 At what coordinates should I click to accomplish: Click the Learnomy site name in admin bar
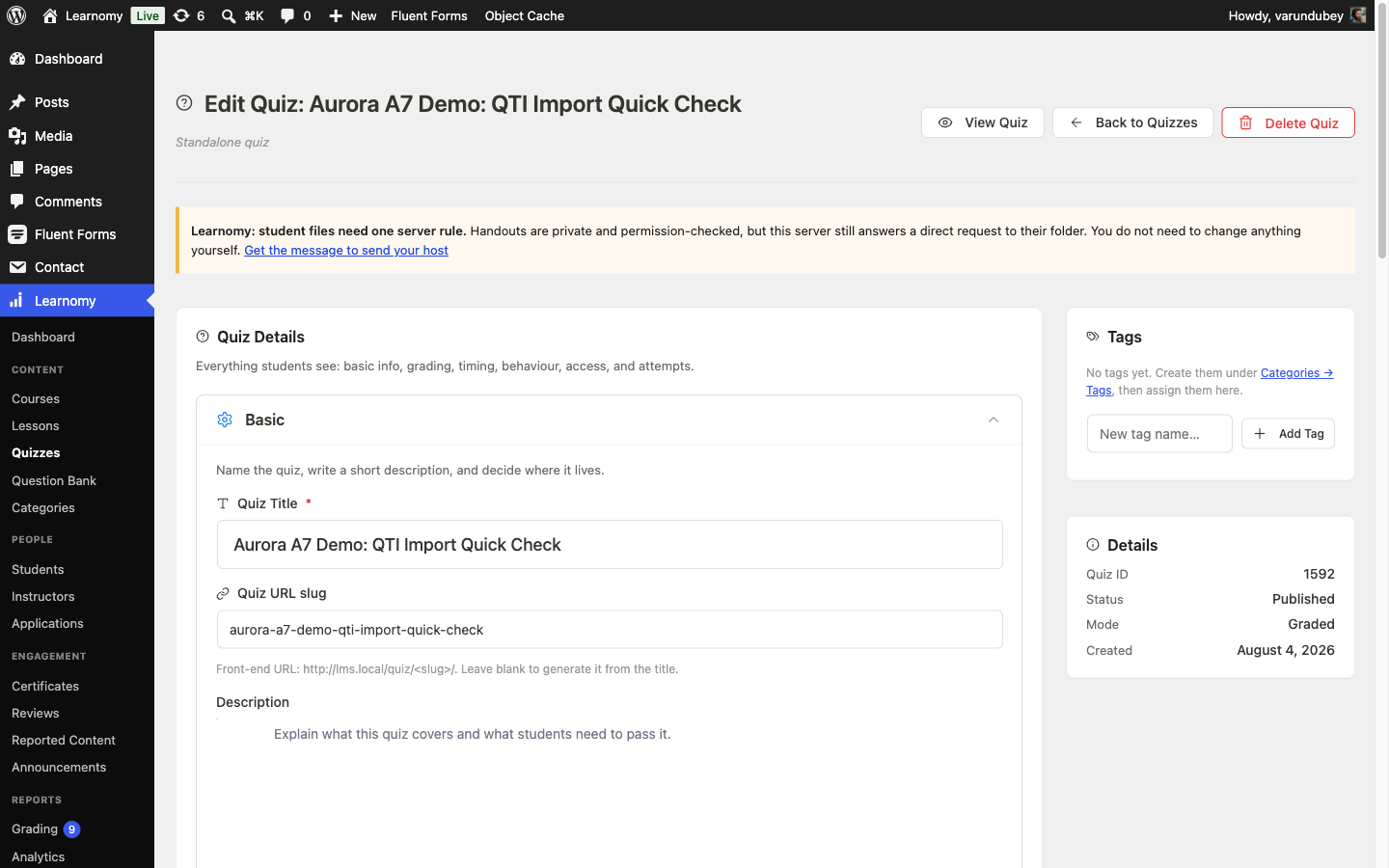(x=94, y=15)
